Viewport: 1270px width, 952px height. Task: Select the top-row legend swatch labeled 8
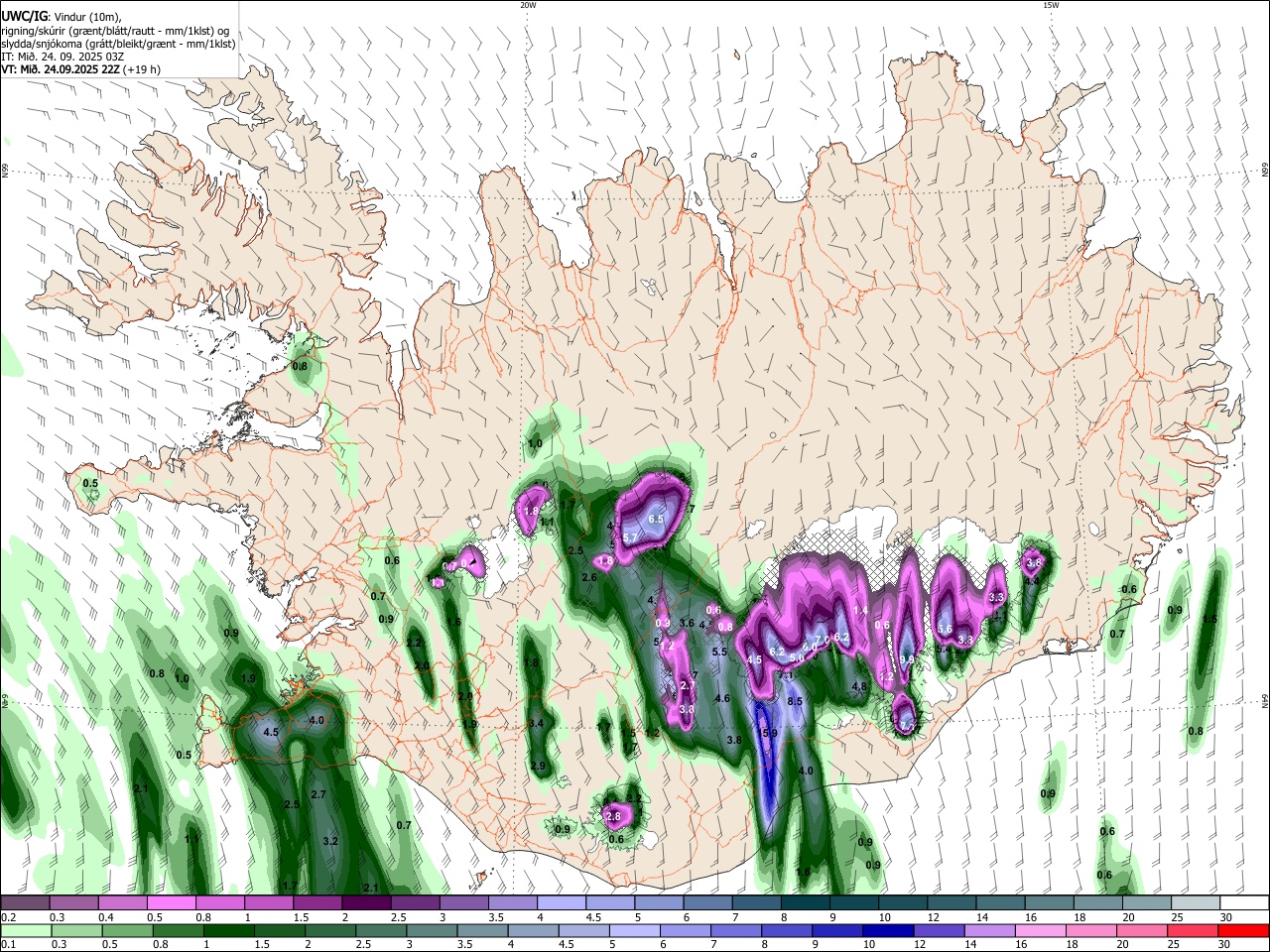tap(807, 903)
